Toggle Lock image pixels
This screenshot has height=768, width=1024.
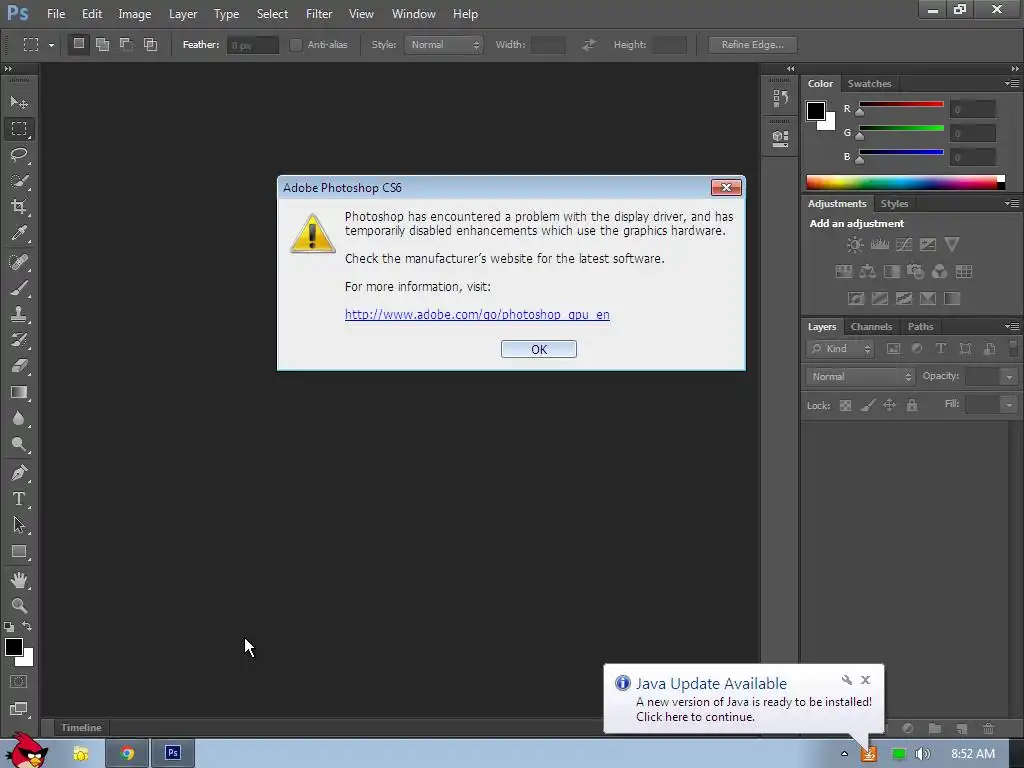pyautogui.click(x=867, y=406)
